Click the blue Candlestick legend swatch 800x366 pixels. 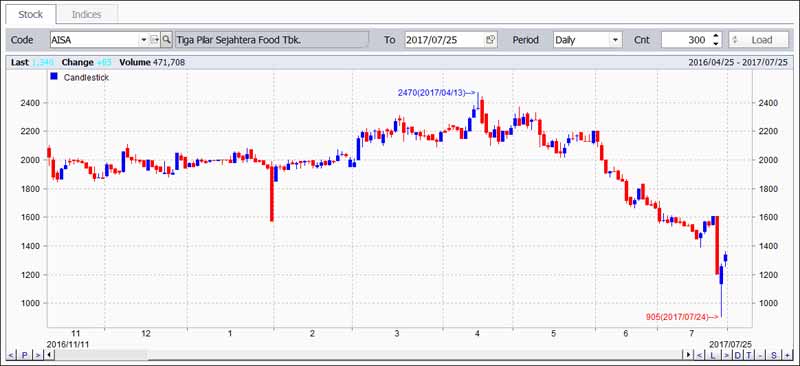[54, 77]
